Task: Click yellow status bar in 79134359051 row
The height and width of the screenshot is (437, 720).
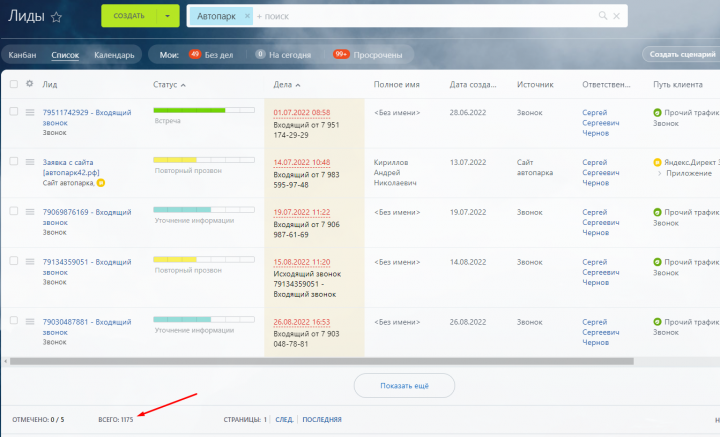Action: pyautogui.click(x=204, y=259)
